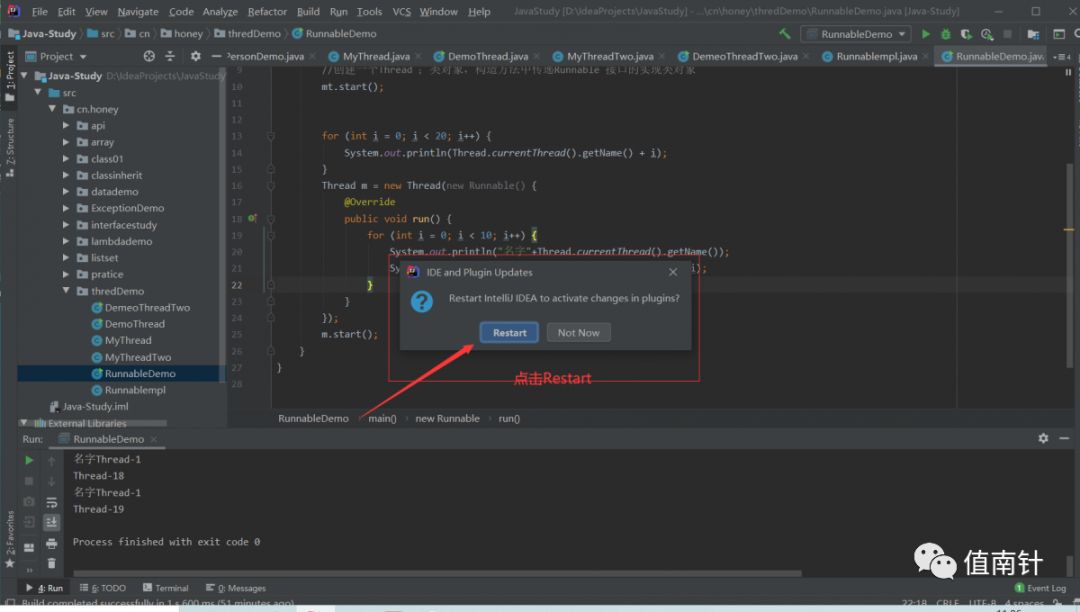Restore layout in the Run panel

click(x=29, y=547)
